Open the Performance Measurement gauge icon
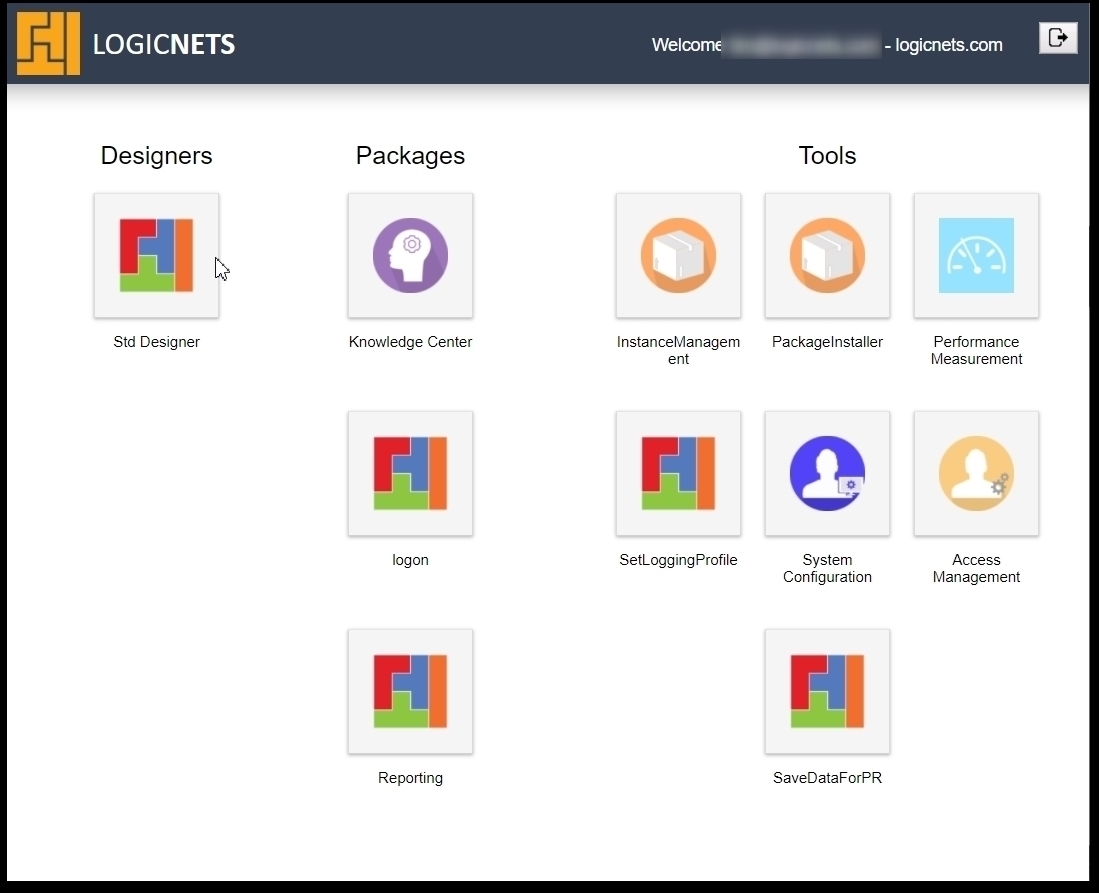 pos(976,255)
